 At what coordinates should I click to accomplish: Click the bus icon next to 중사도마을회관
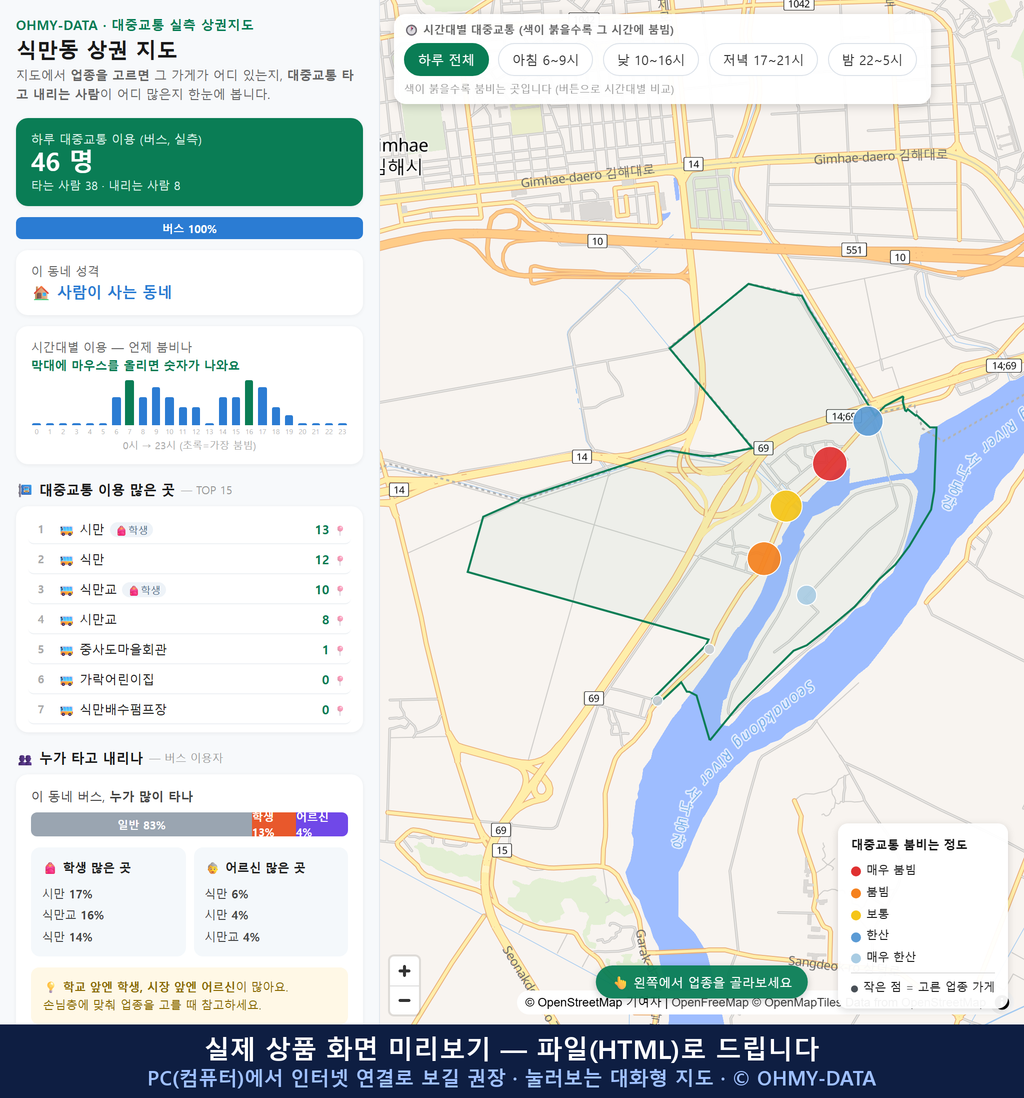67,650
